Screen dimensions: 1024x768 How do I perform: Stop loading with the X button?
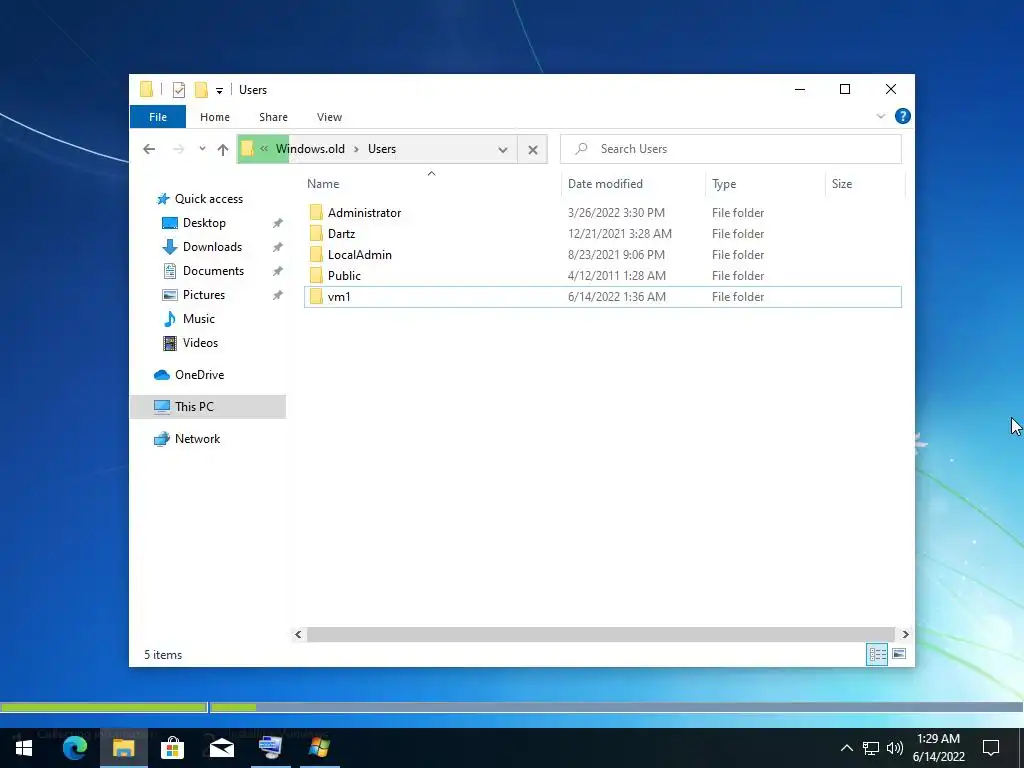pos(533,150)
